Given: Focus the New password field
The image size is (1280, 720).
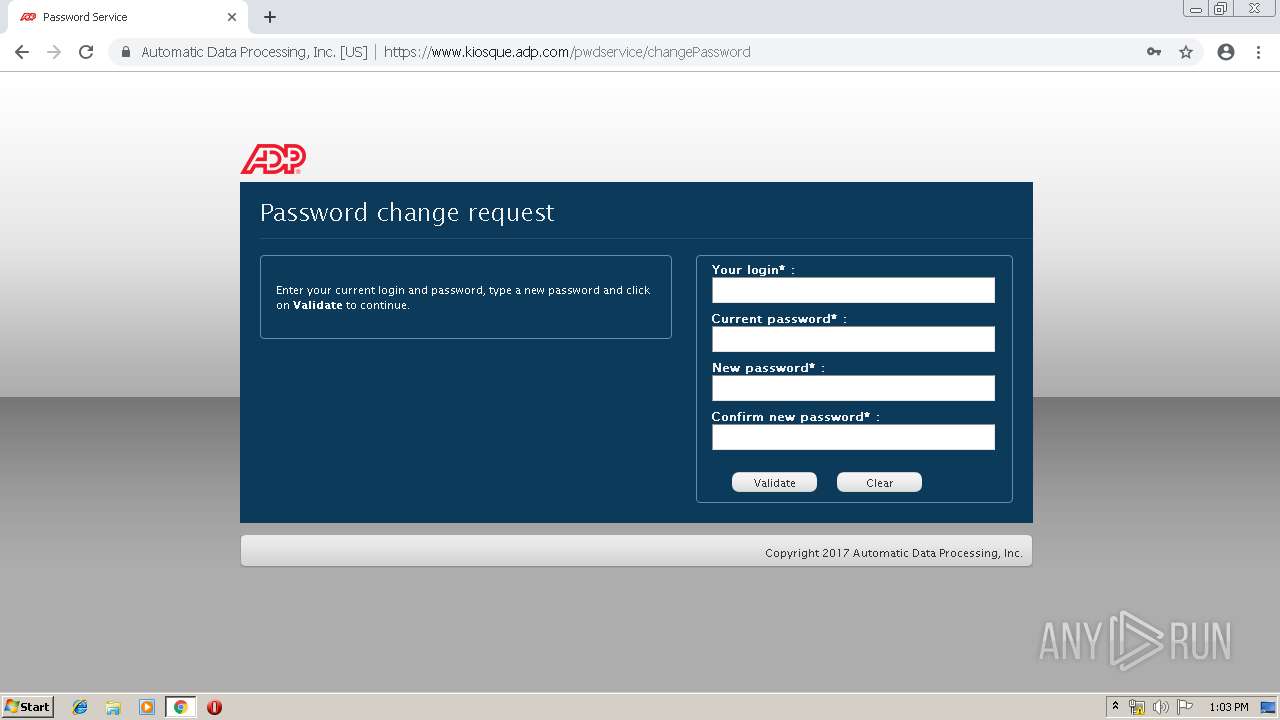Looking at the screenshot, I should [853, 388].
